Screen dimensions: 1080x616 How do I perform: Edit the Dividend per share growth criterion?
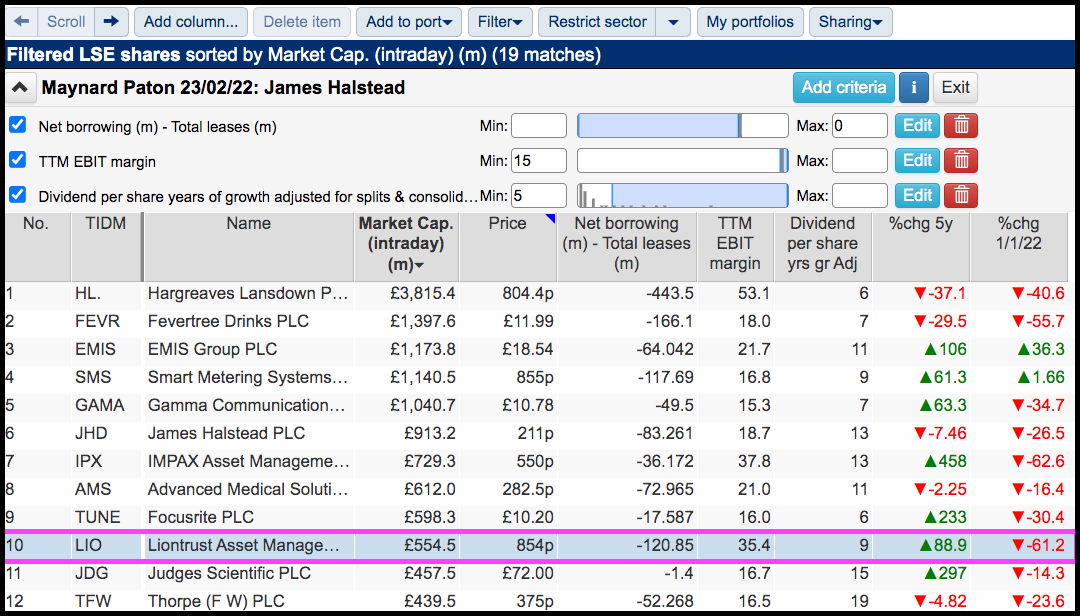(917, 196)
